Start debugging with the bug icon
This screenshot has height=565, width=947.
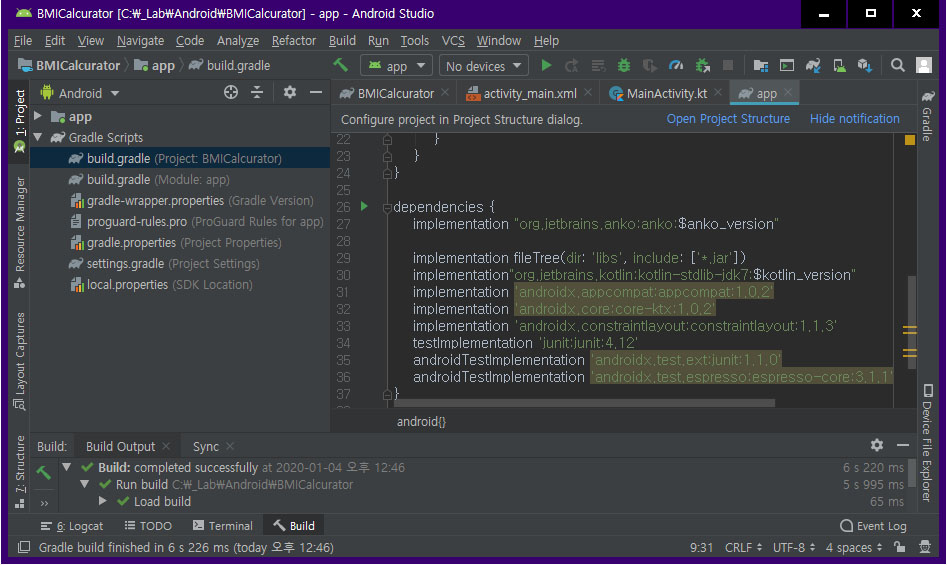tap(624, 65)
